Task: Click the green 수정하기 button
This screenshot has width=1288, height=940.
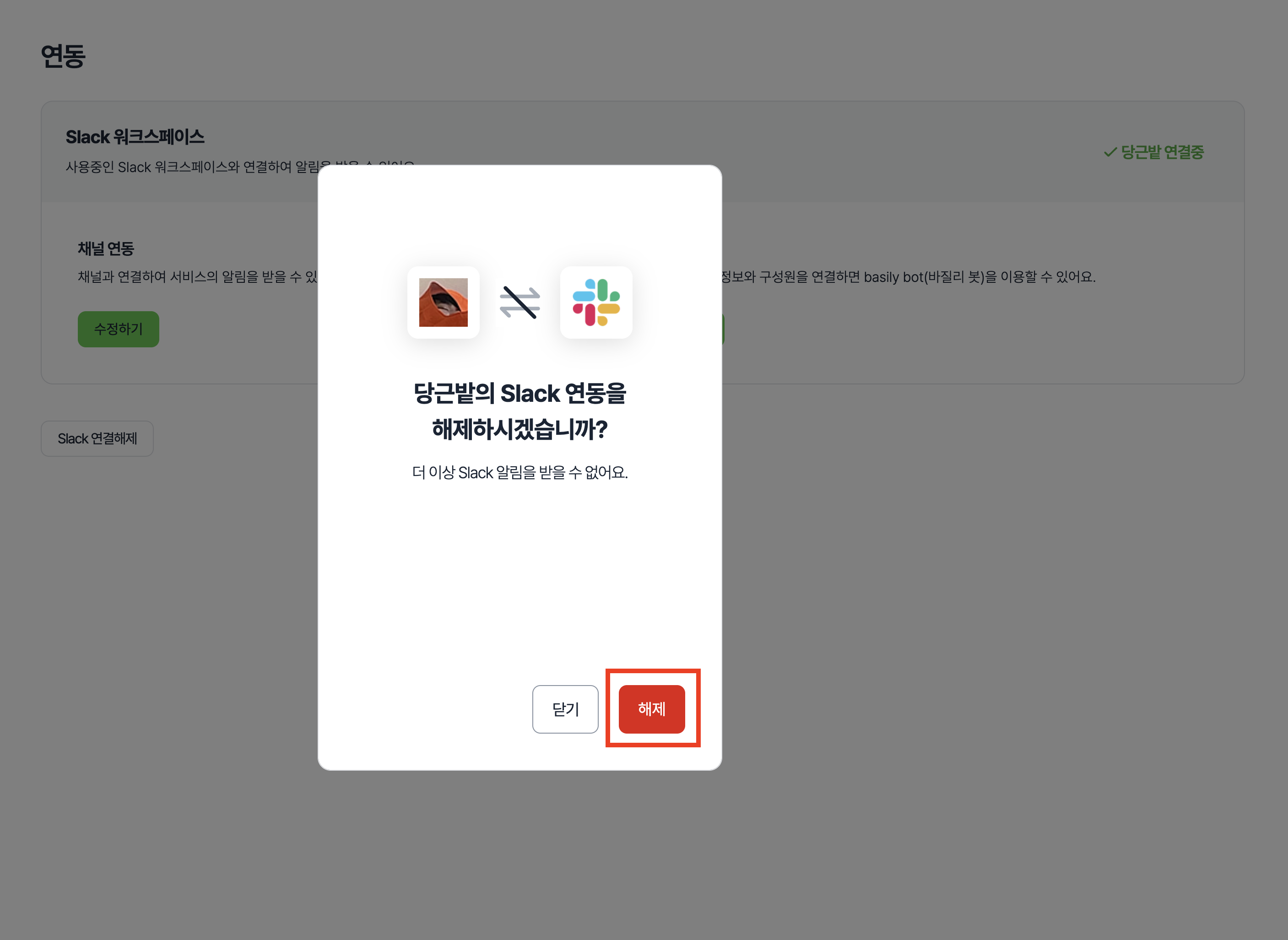Action: (119, 329)
